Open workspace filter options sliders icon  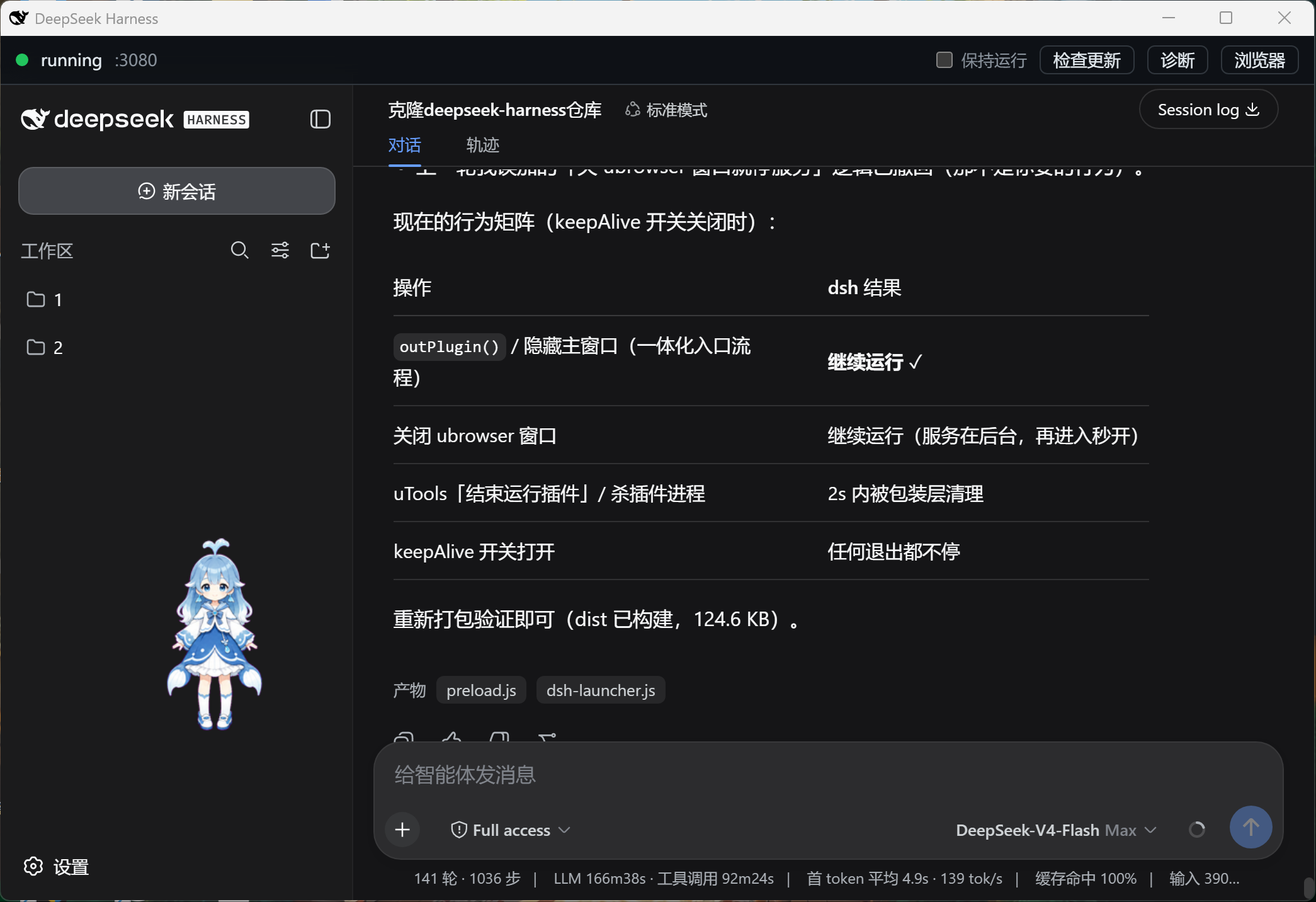point(280,251)
